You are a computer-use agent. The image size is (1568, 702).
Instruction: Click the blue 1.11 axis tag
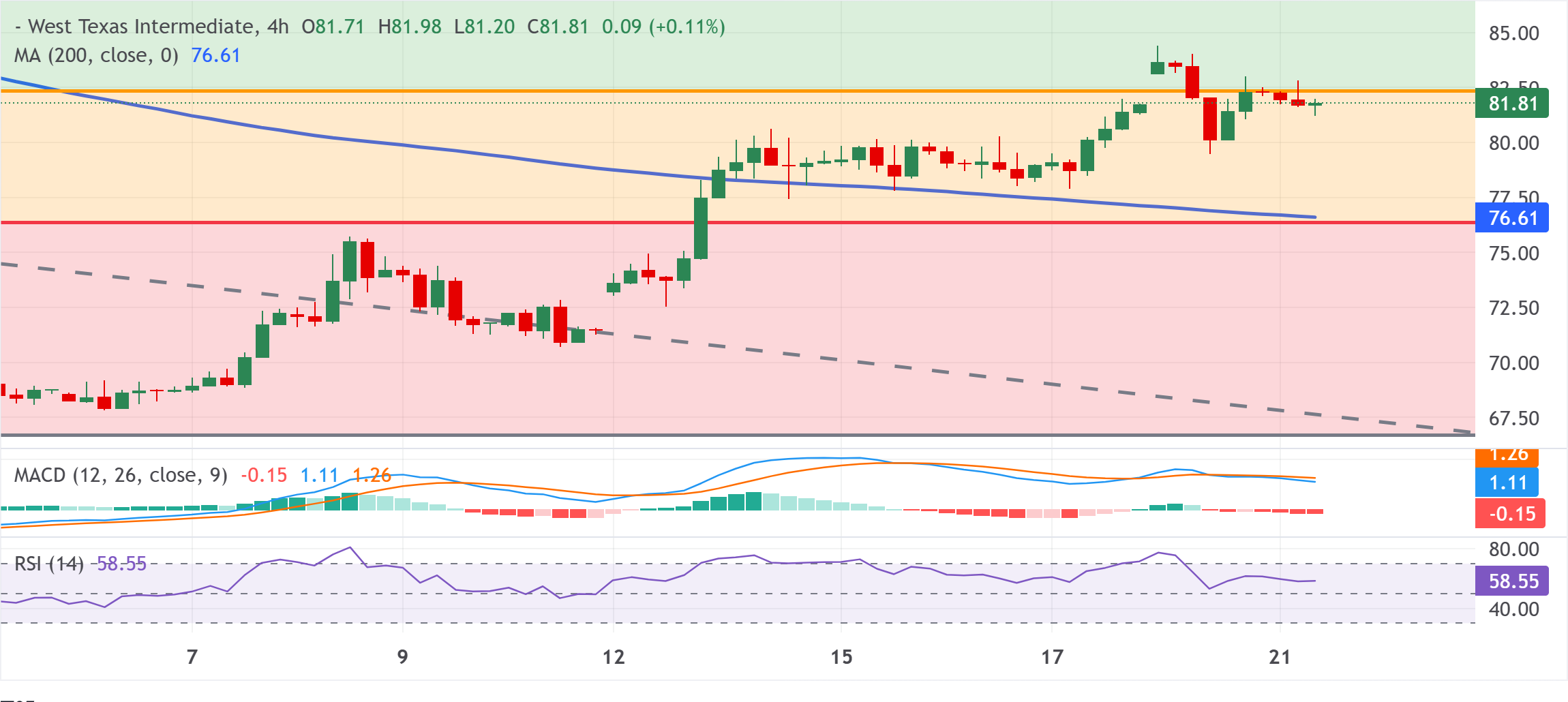point(1507,483)
